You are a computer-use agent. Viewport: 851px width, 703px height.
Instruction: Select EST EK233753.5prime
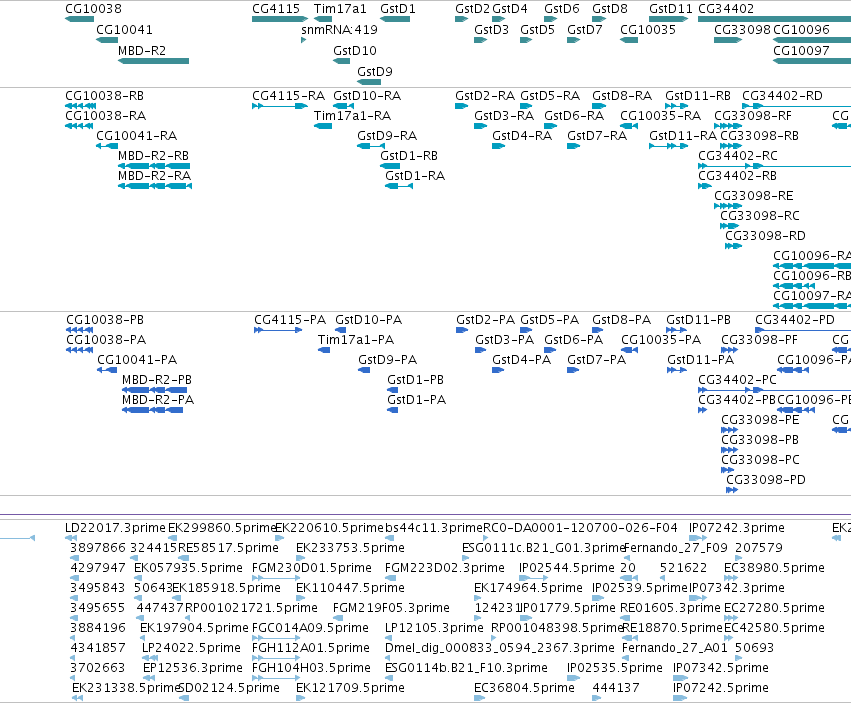click(x=350, y=548)
